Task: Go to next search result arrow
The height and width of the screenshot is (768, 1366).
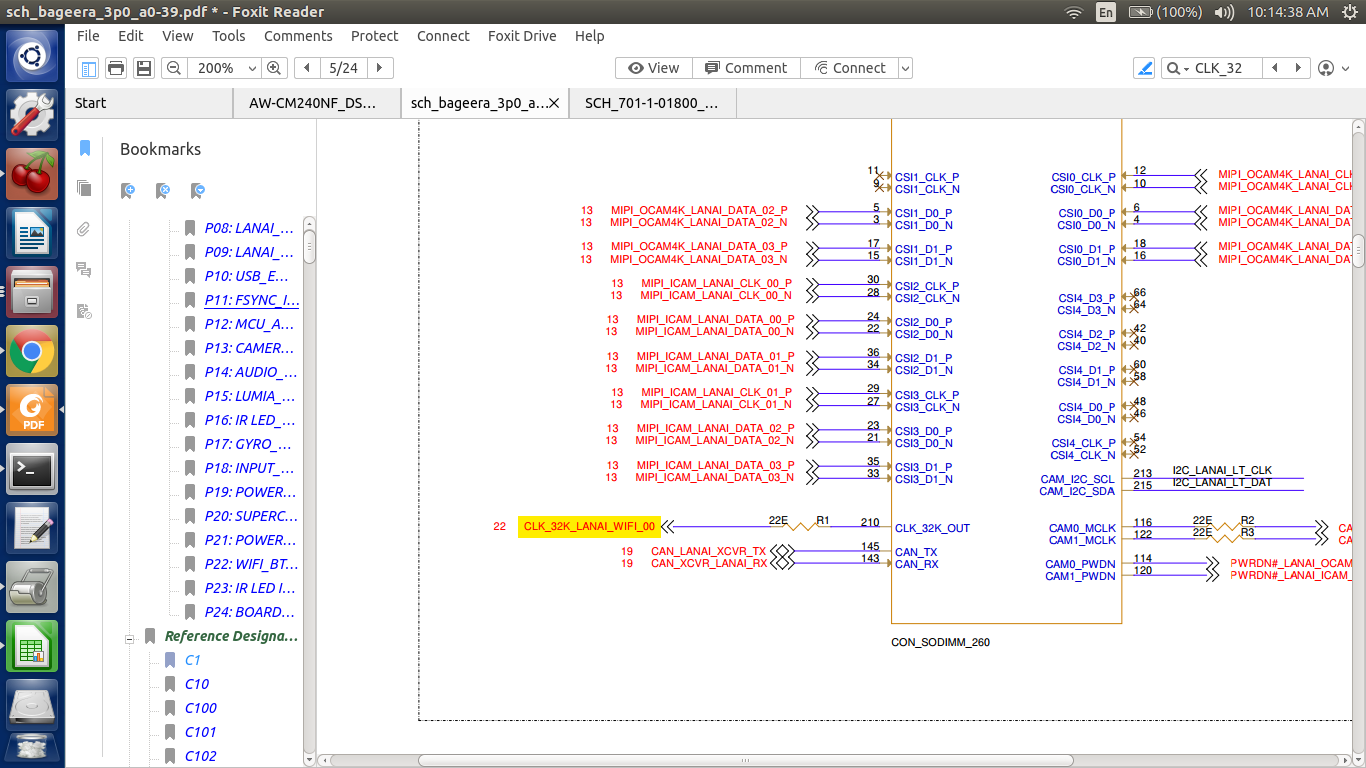Action: pos(1298,68)
